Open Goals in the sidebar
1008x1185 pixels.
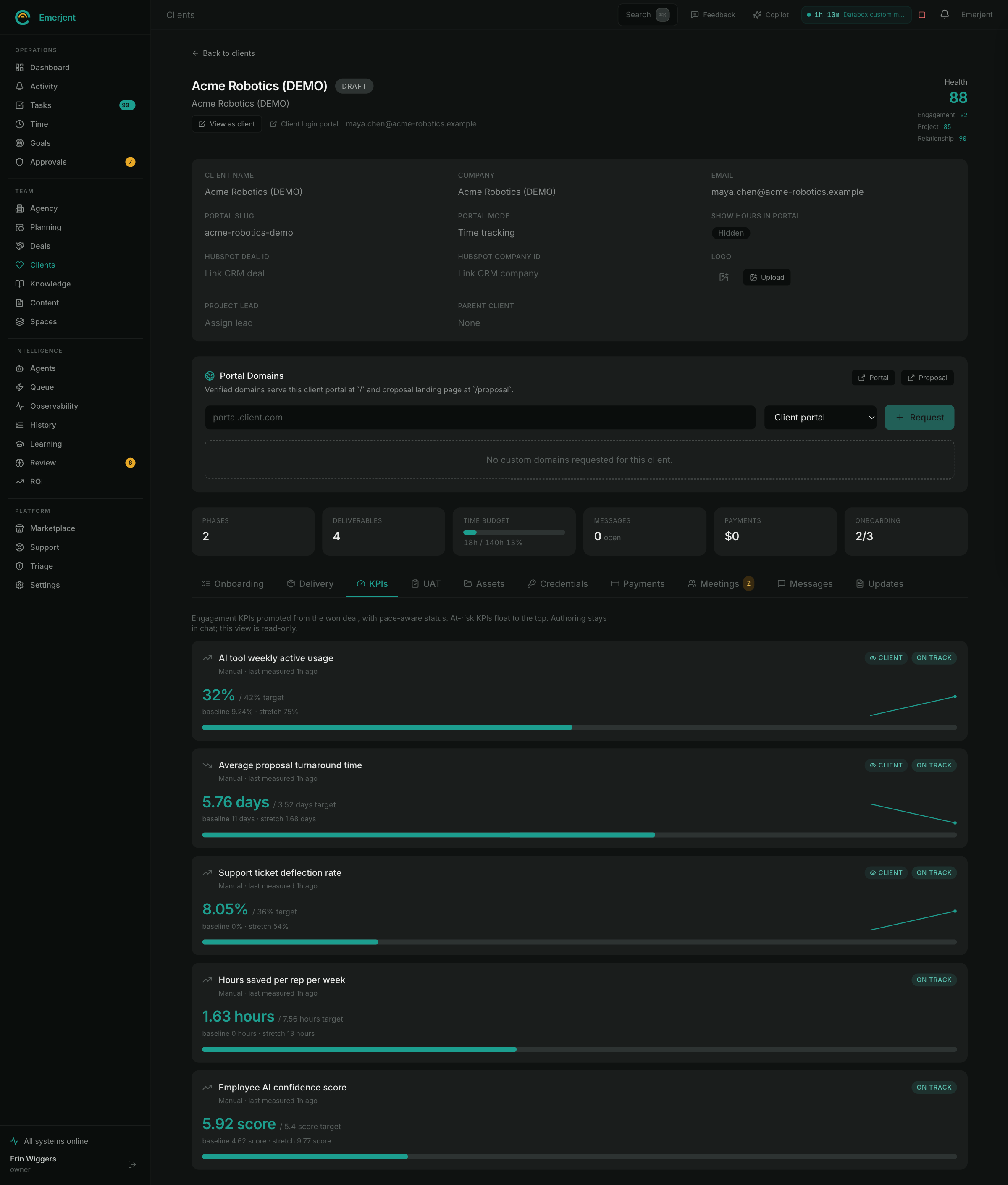click(75, 143)
